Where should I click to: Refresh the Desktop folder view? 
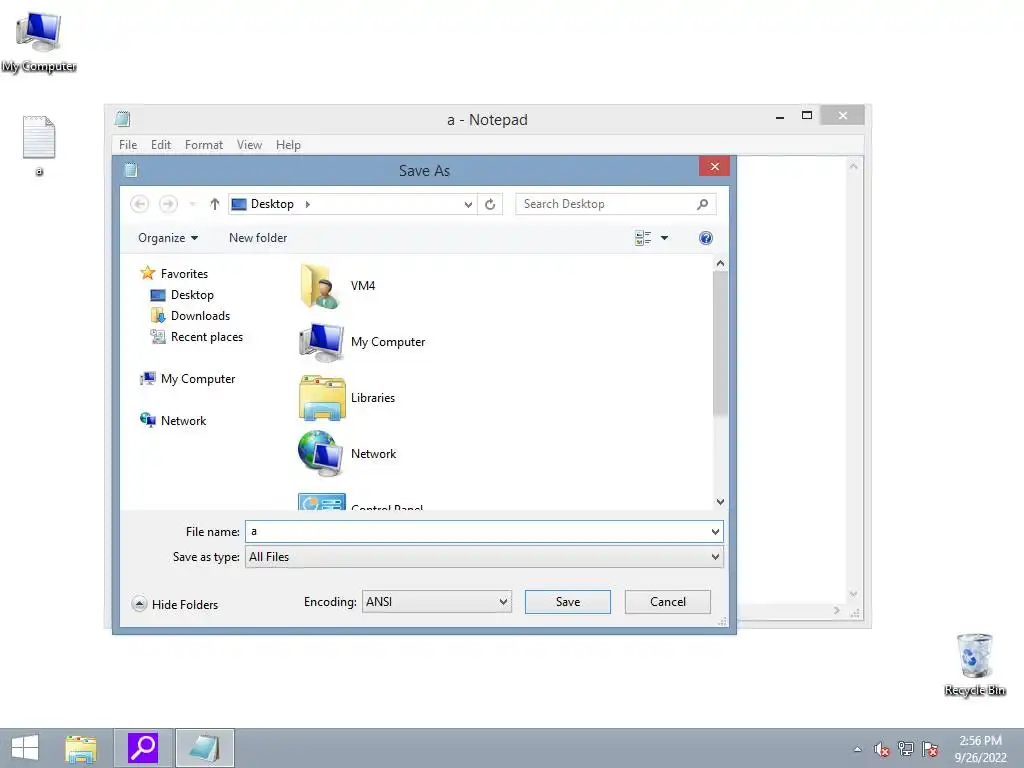(490, 204)
